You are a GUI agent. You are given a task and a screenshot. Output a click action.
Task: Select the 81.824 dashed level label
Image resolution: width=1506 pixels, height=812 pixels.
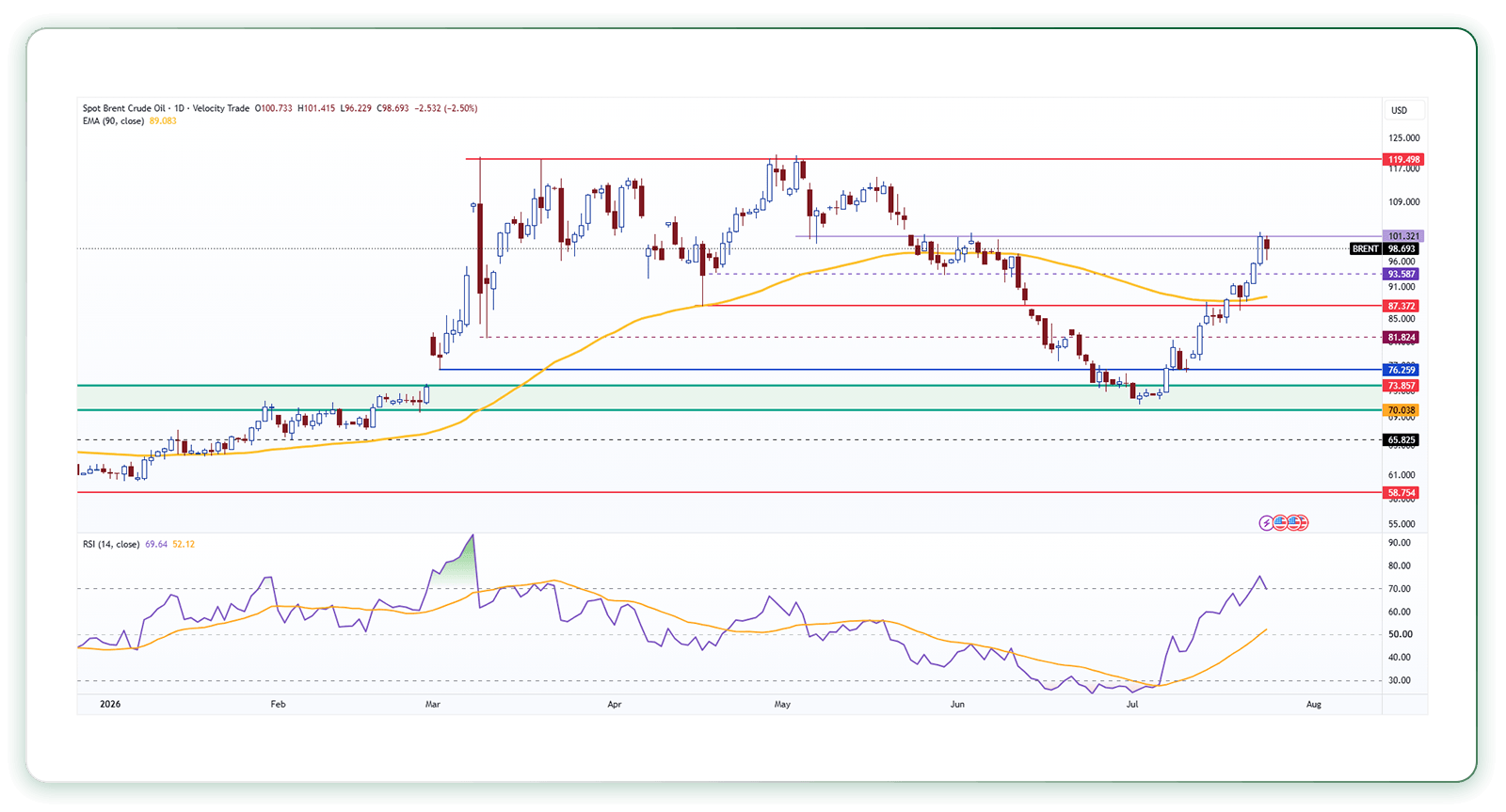point(1402,338)
